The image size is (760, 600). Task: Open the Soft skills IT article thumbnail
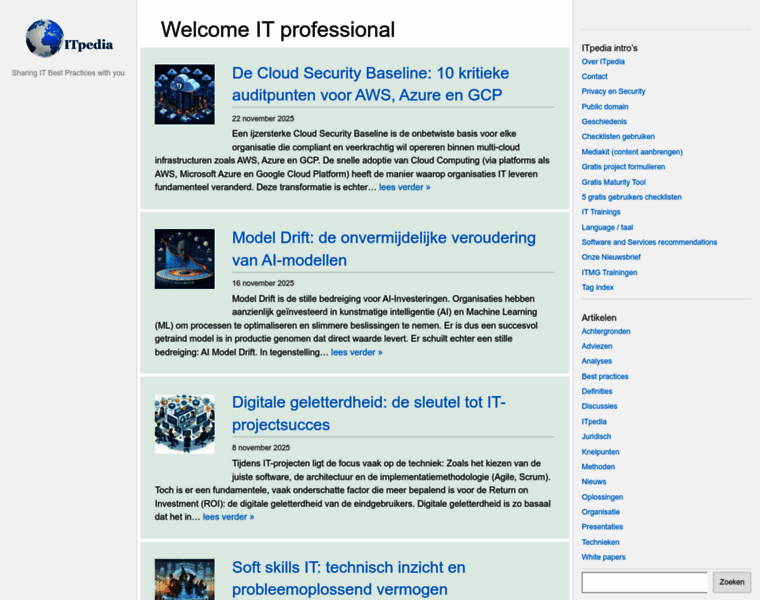[185, 579]
